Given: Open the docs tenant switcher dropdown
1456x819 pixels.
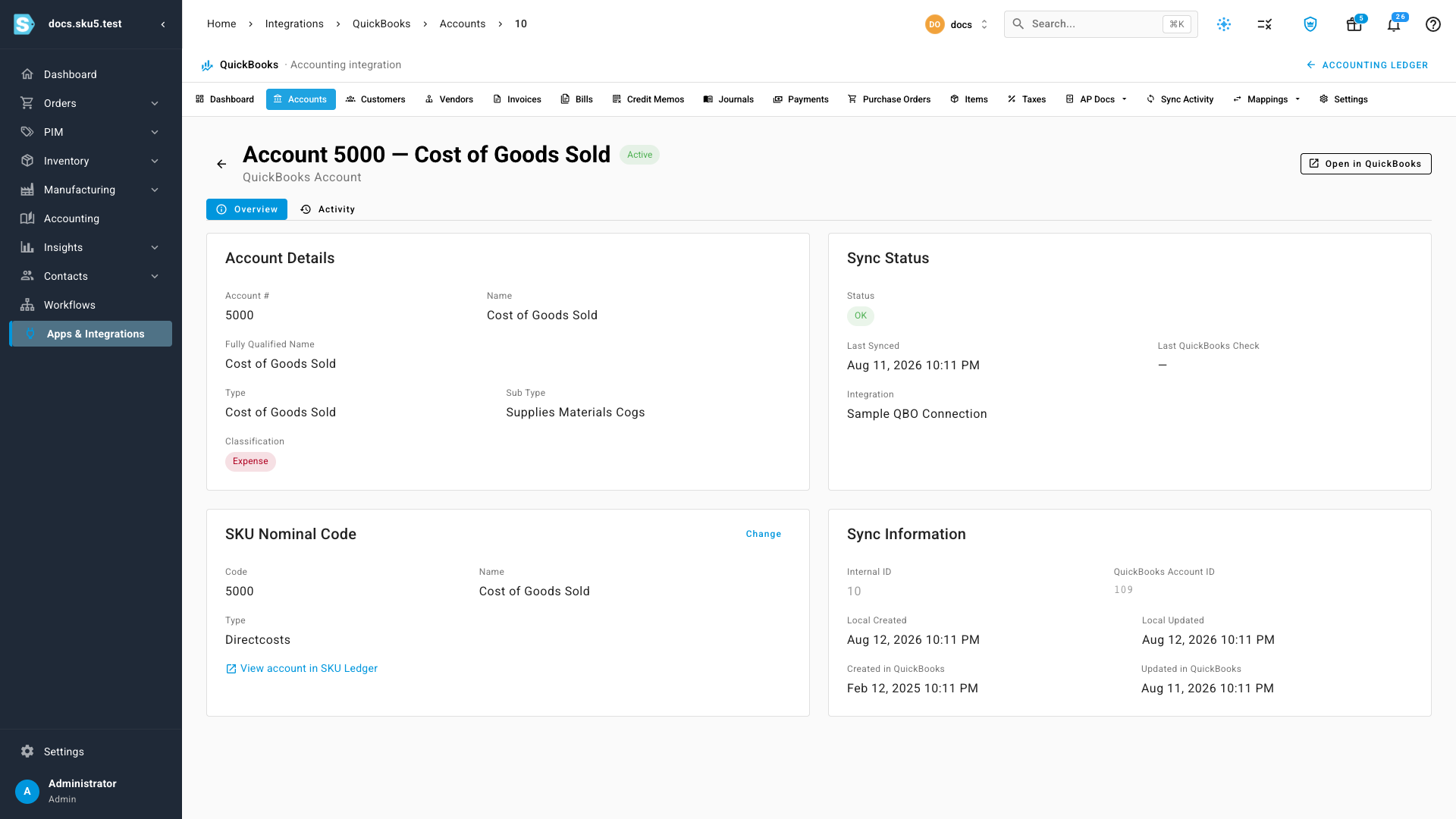Looking at the screenshot, I should (958, 24).
